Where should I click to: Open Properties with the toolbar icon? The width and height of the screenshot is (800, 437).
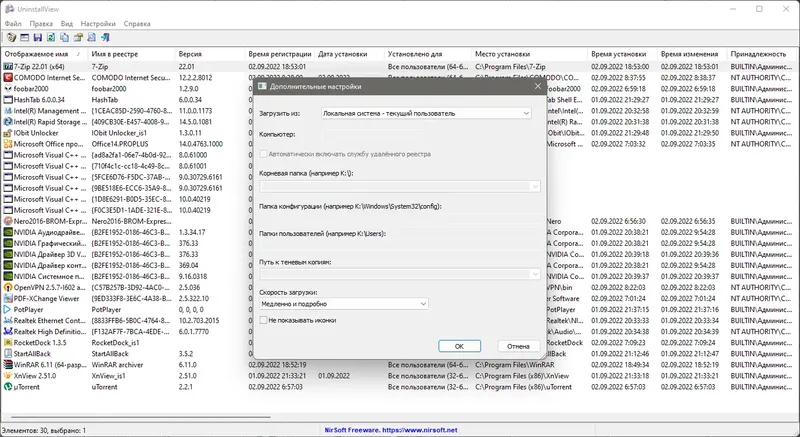(x=78, y=37)
